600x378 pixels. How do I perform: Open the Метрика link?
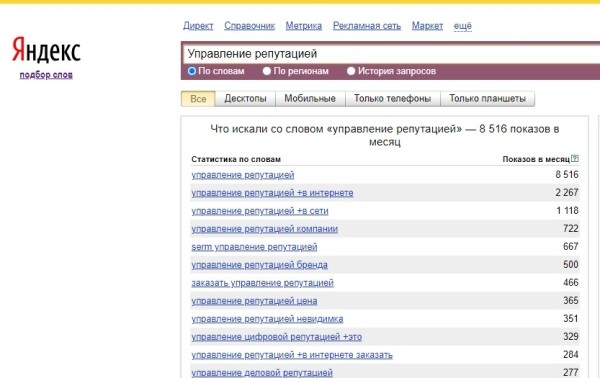point(304,26)
